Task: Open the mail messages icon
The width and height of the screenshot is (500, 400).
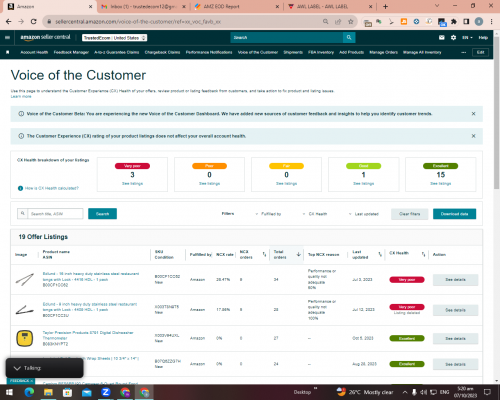Action: point(442,38)
